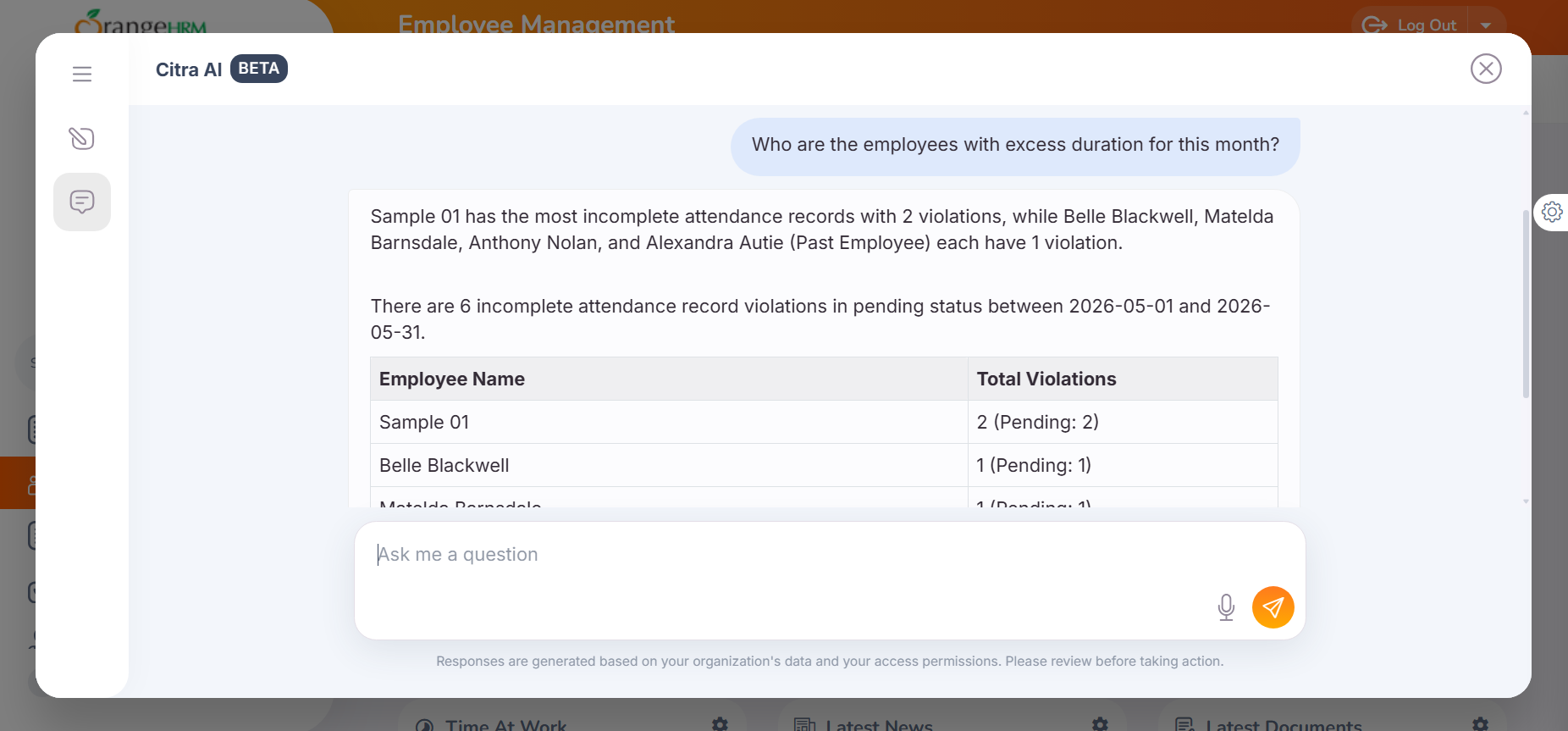Image resolution: width=1568 pixels, height=731 pixels.
Task: Open Latest News widget settings gear
Action: click(1100, 724)
